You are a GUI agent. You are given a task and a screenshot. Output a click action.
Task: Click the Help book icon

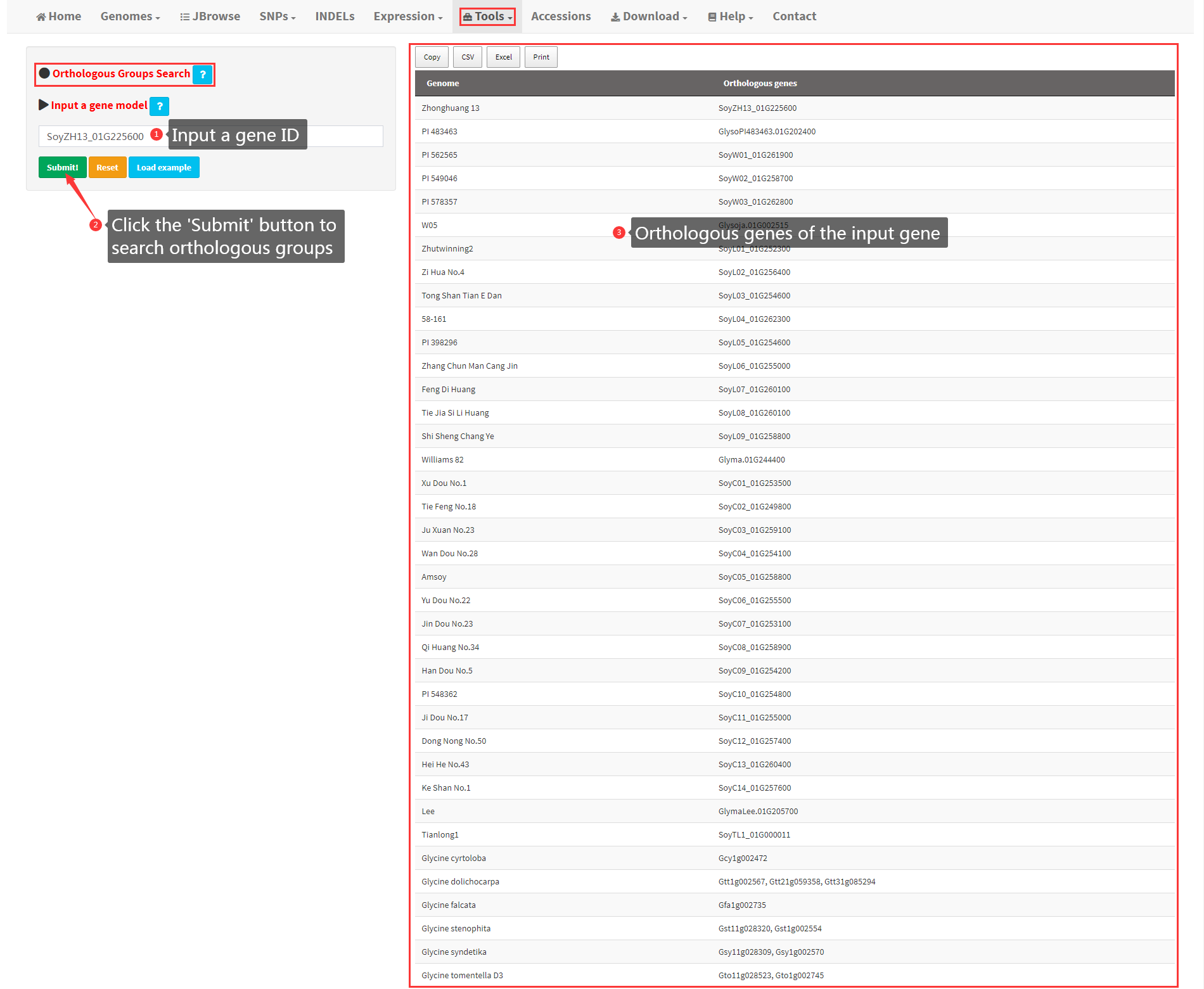712,17
